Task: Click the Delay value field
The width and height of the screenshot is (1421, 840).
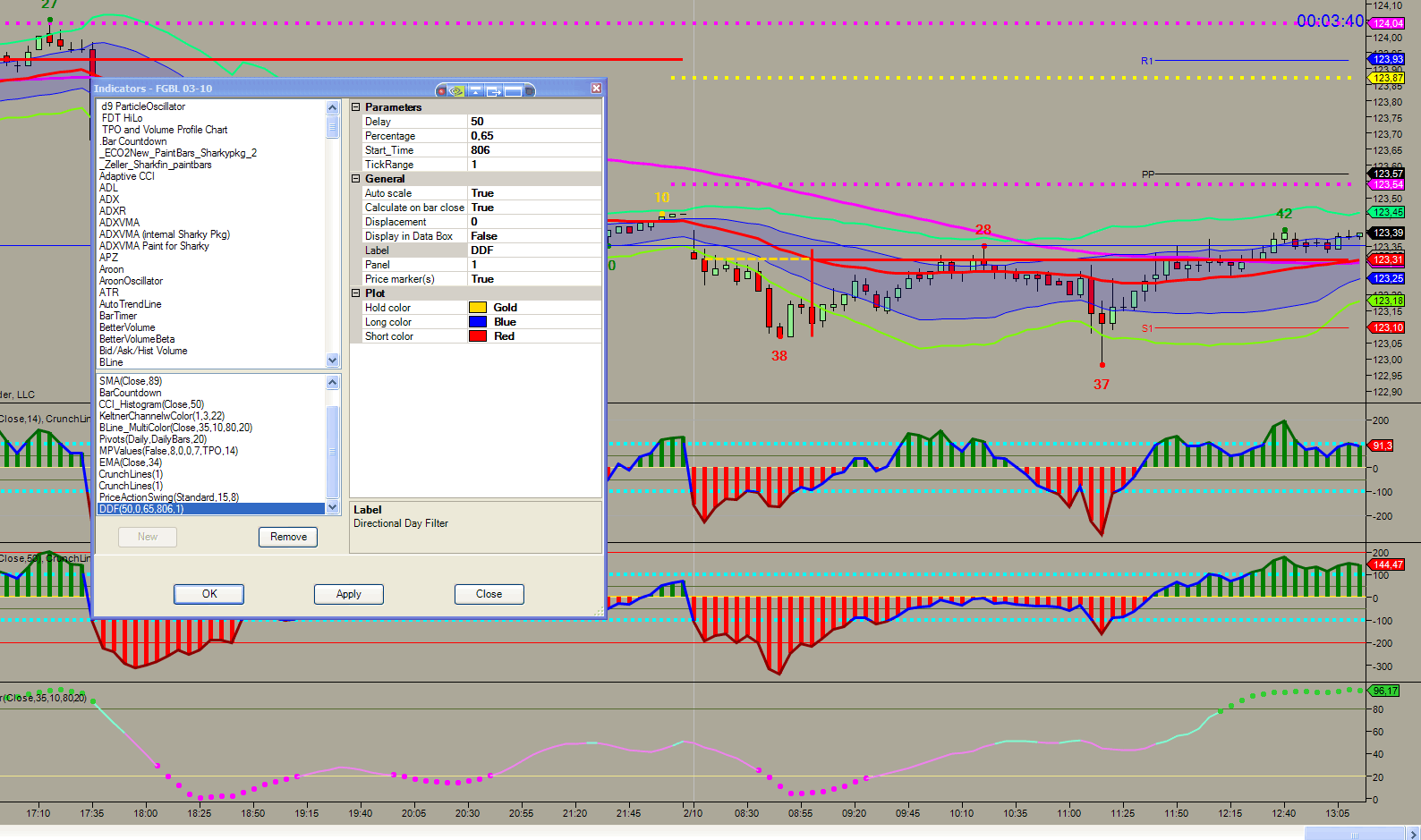Action: point(534,122)
